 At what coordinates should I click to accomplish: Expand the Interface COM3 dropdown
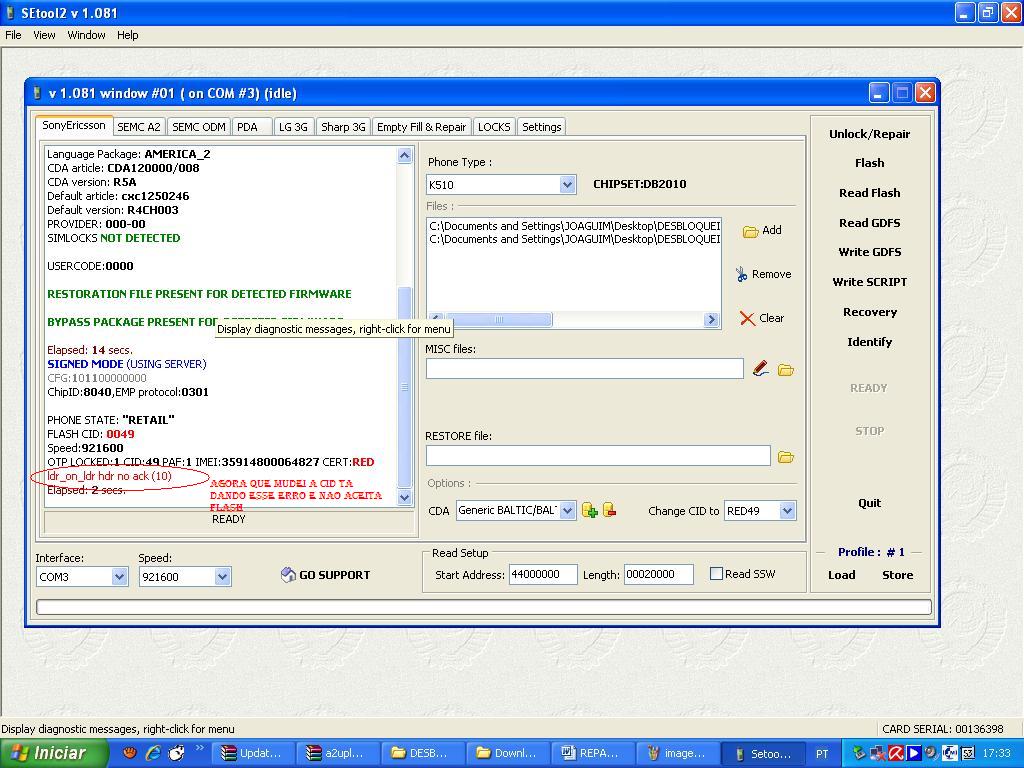click(119, 577)
